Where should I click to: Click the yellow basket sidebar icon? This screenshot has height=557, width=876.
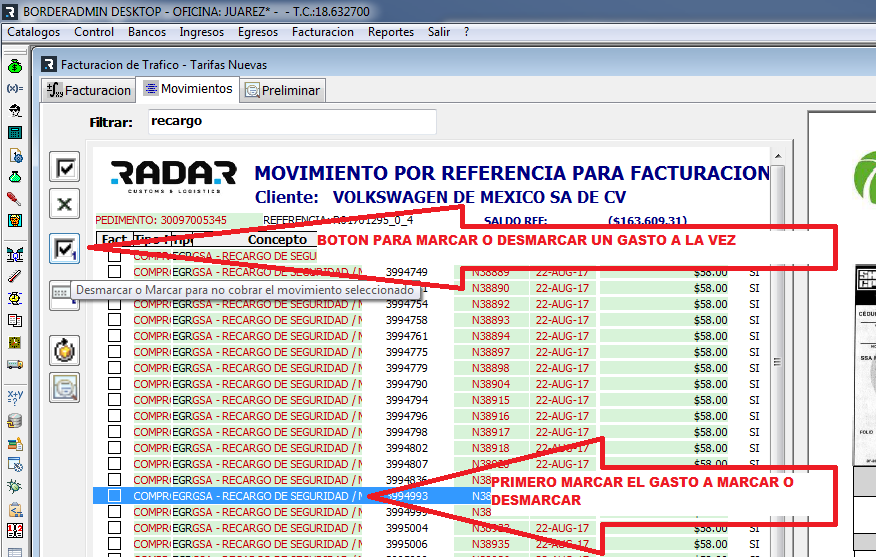(15, 220)
